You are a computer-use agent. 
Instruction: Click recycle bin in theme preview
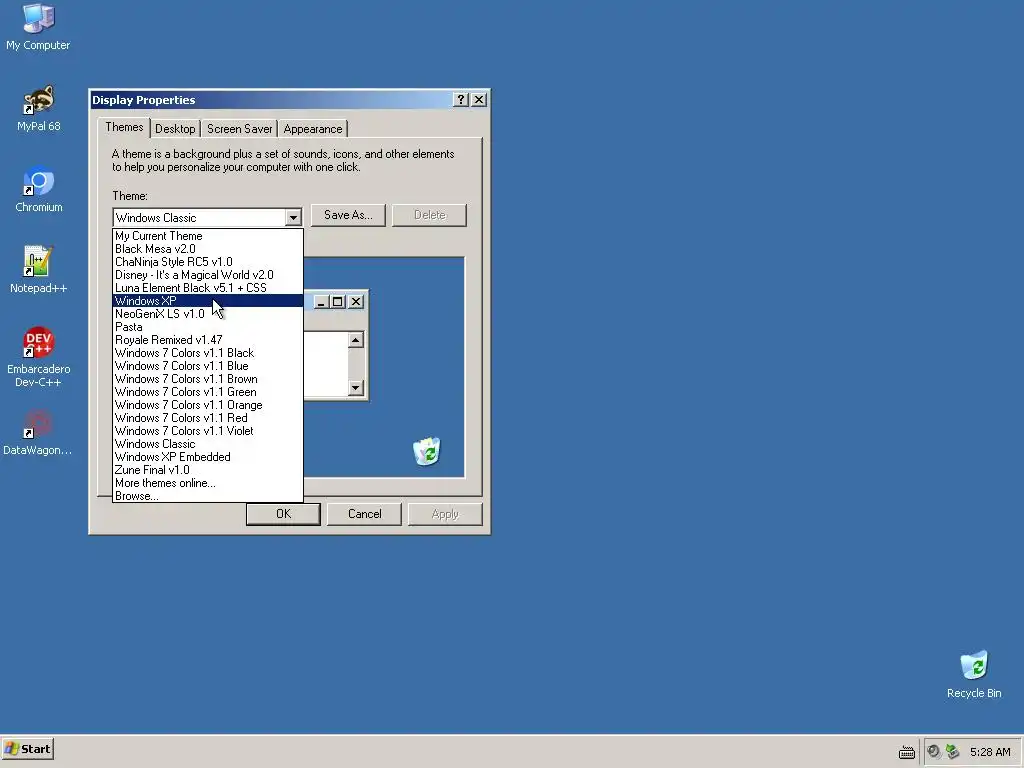click(x=427, y=451)
